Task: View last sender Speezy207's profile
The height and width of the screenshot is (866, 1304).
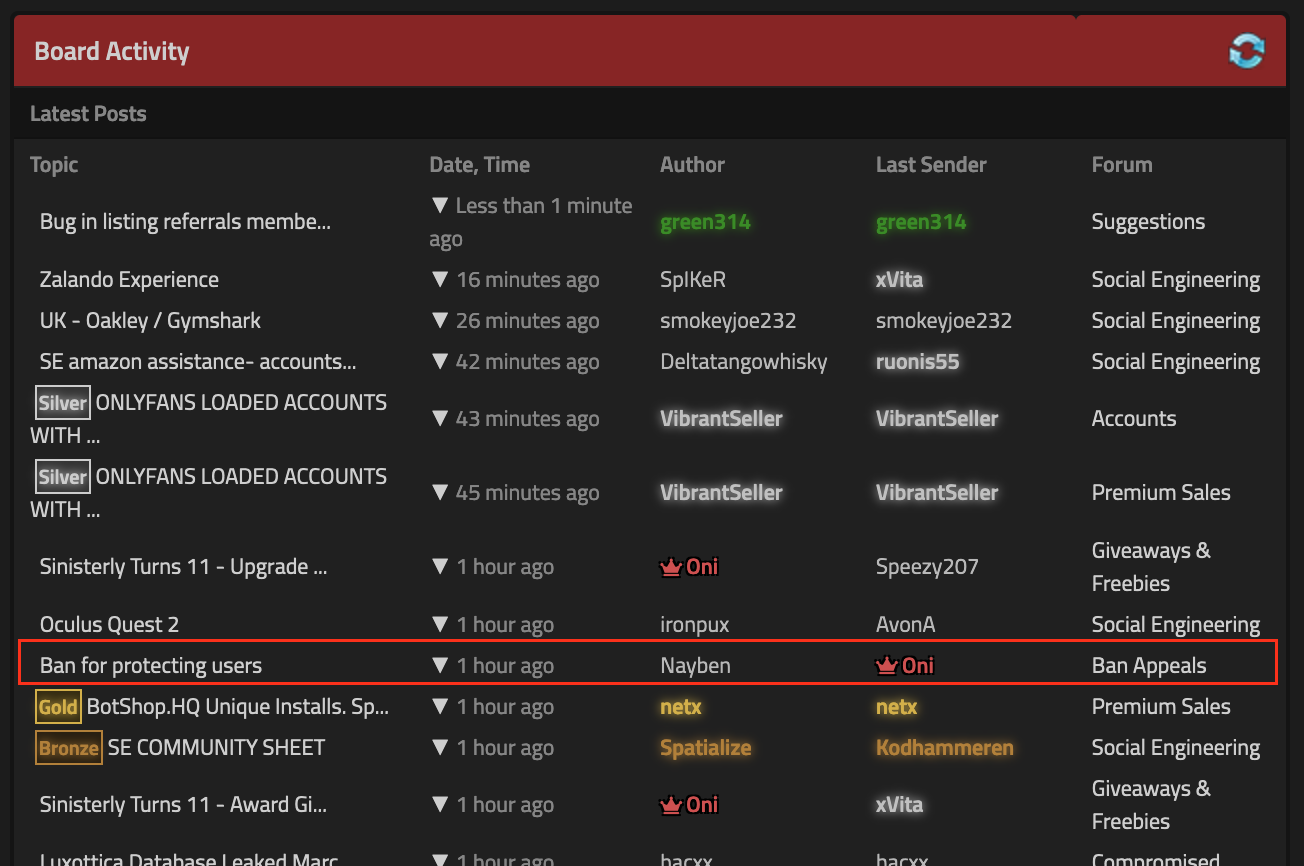Action: tap(927, 567)
